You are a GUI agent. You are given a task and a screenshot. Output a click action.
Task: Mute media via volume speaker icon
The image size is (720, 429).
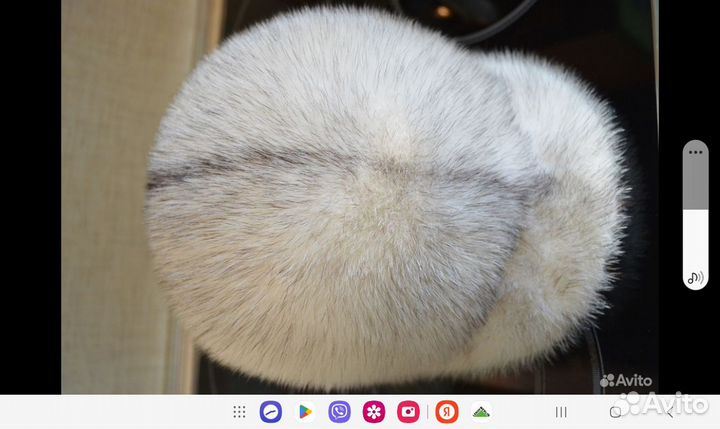(695, 277)
